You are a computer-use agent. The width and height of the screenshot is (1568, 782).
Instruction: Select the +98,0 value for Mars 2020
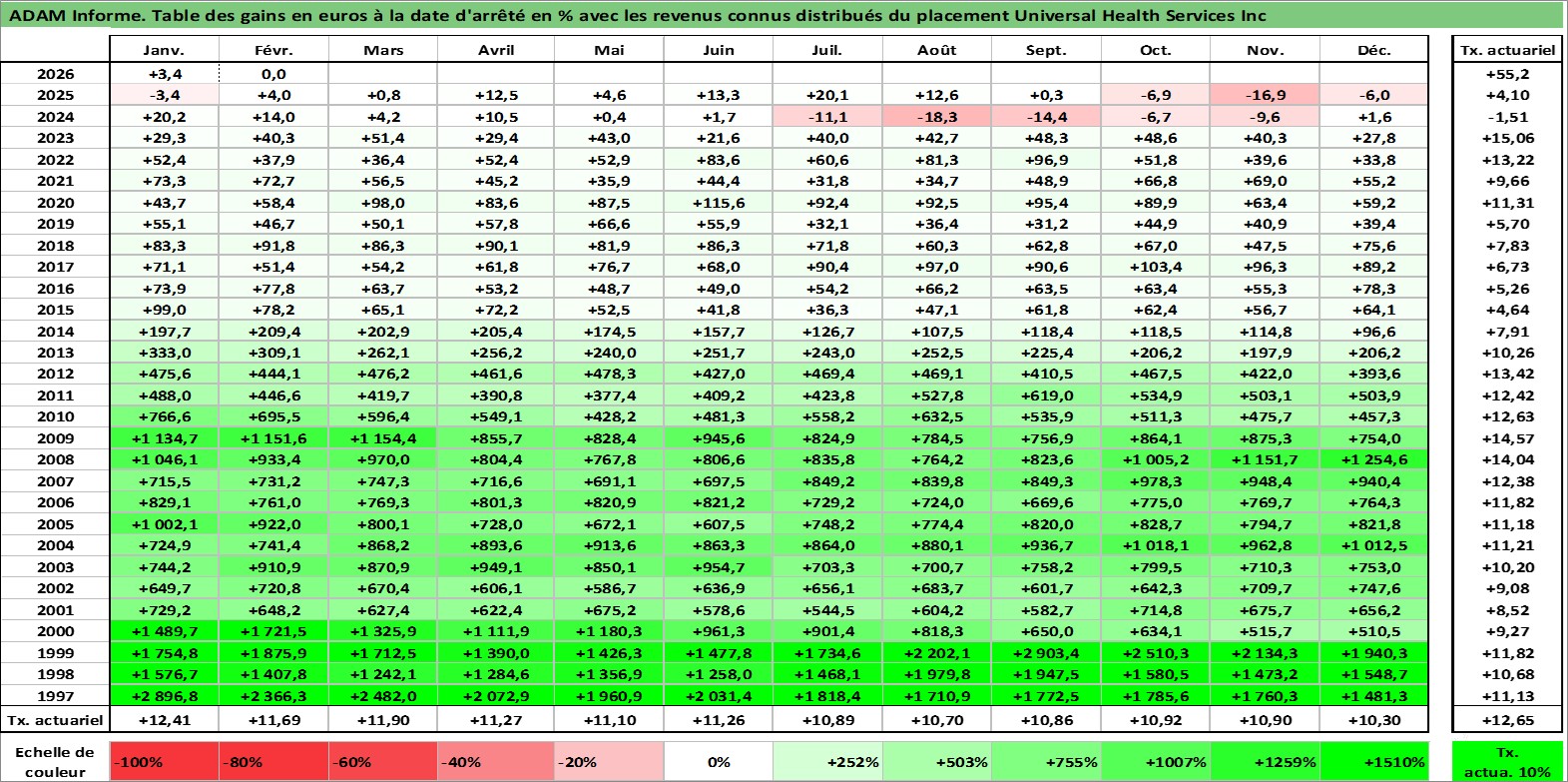383,203
